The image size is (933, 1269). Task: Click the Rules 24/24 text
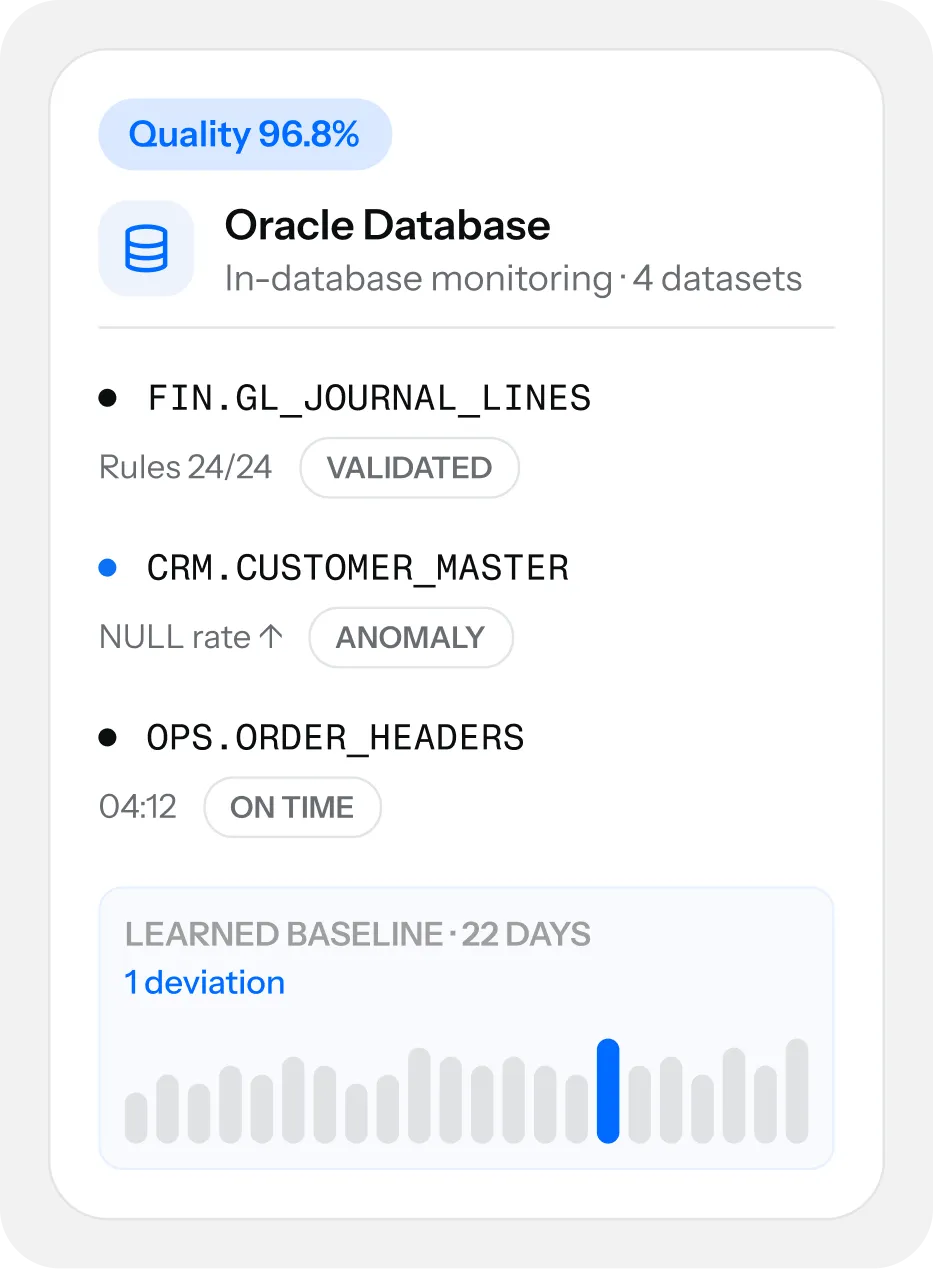pyautogui.click(x=185, y=468)
